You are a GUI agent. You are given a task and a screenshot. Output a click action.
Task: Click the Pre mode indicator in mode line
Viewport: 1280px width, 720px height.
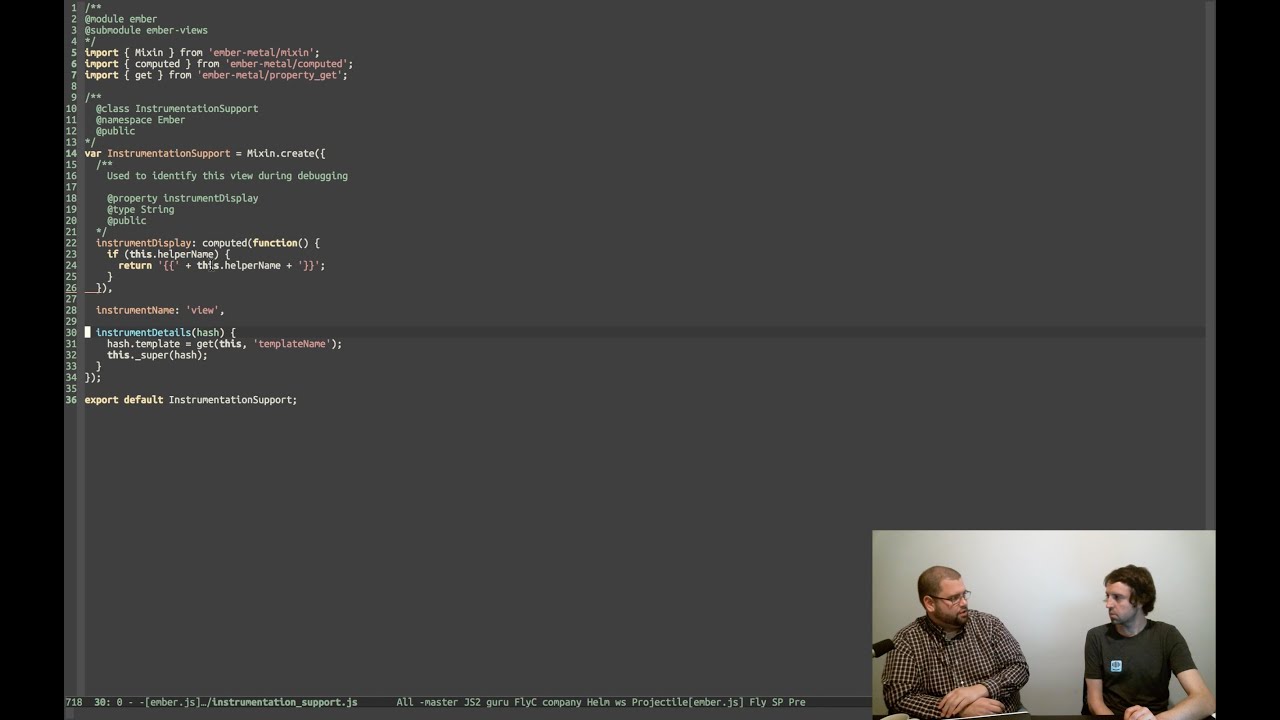coord(797,702)
